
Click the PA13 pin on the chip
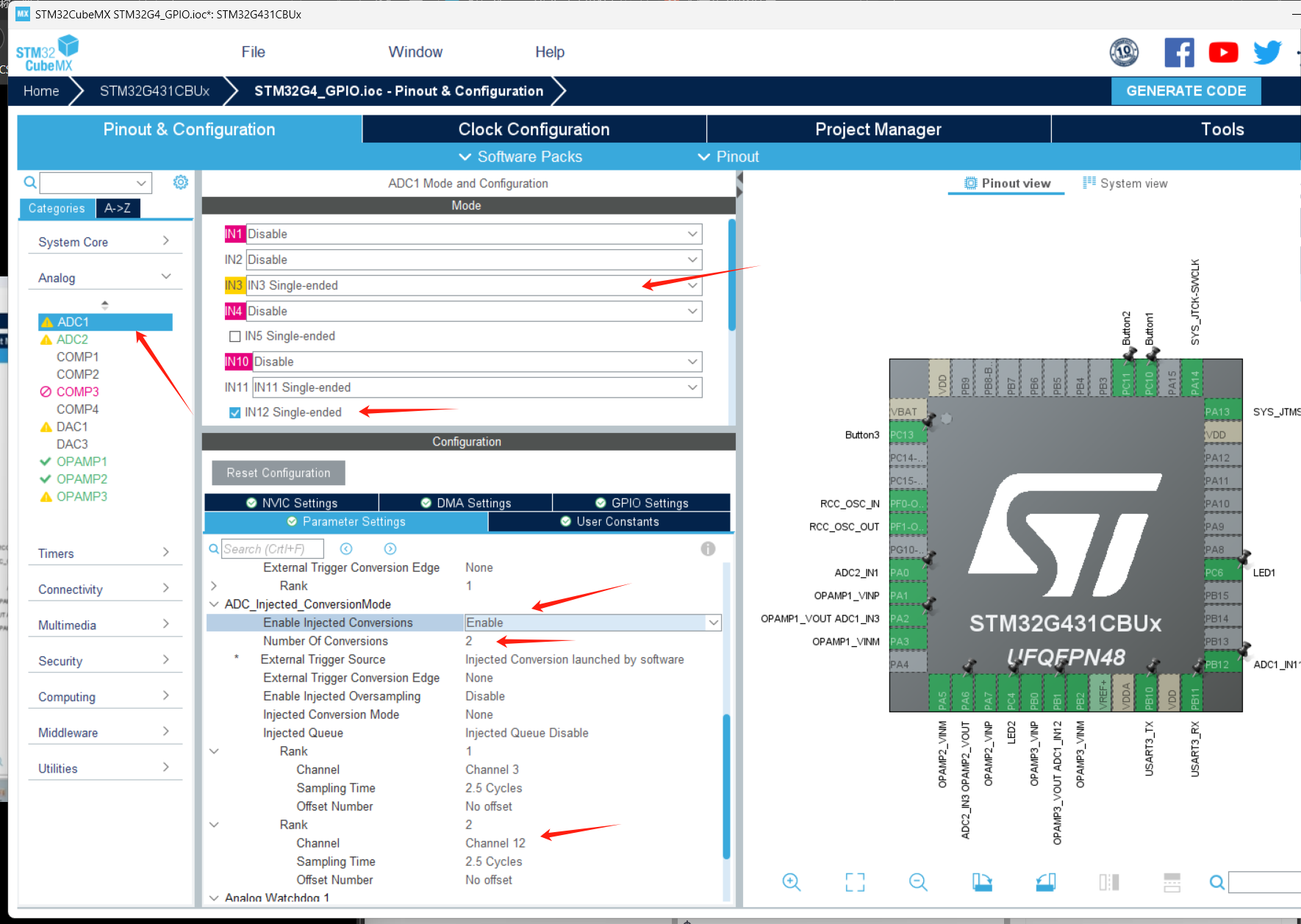click(x=1223, y=412)
